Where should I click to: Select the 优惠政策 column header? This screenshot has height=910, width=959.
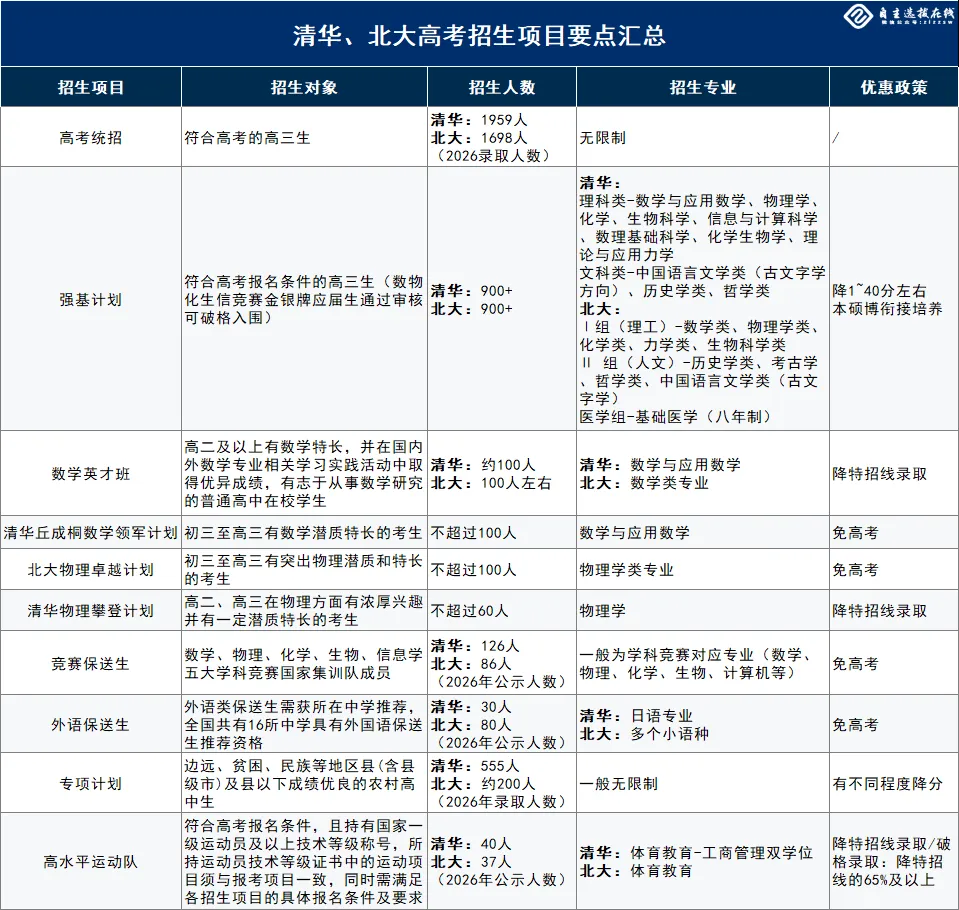click(894, 87)
